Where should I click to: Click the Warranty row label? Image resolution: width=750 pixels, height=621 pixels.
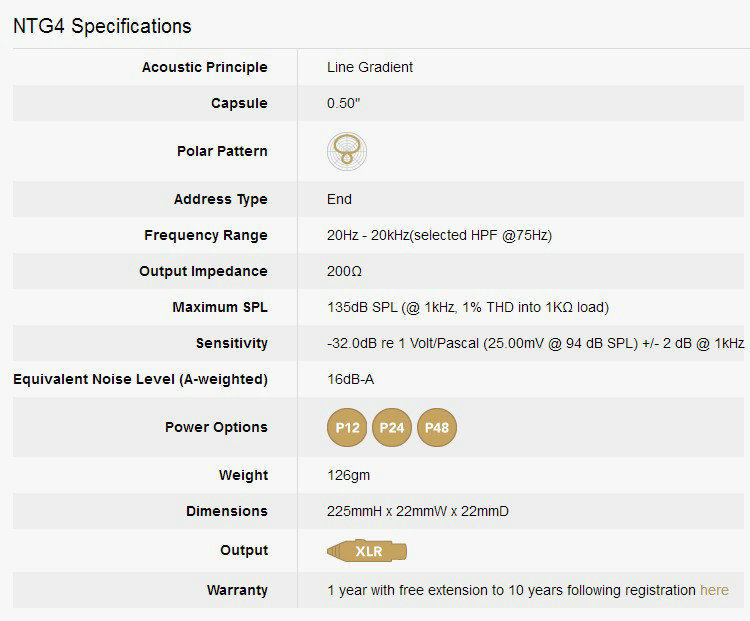pyautogui.click(x=237, y=590)
